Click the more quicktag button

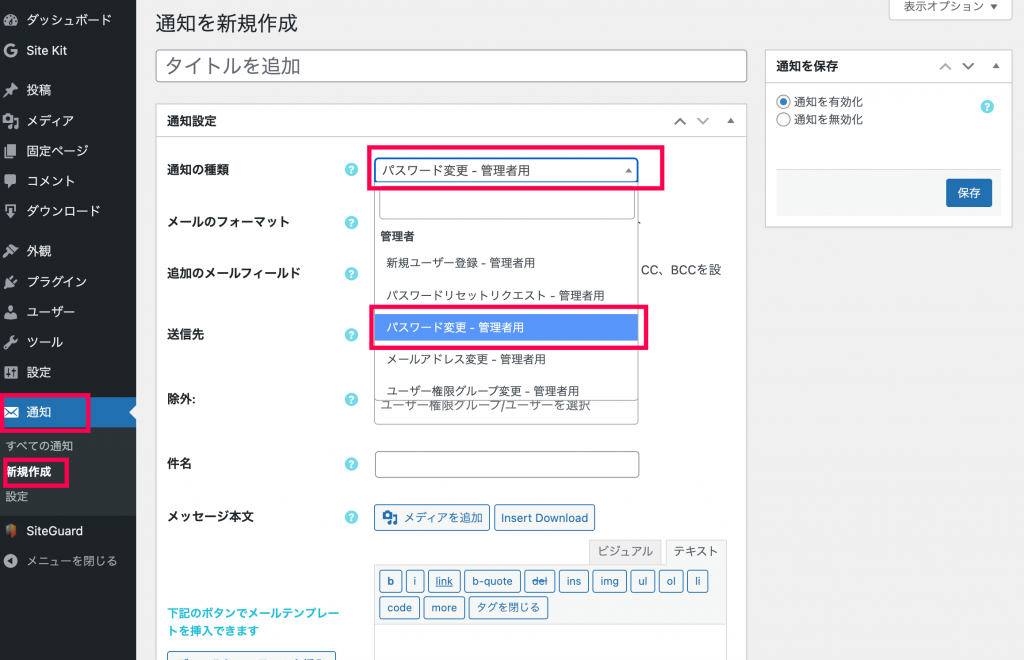tap(444, 608)
